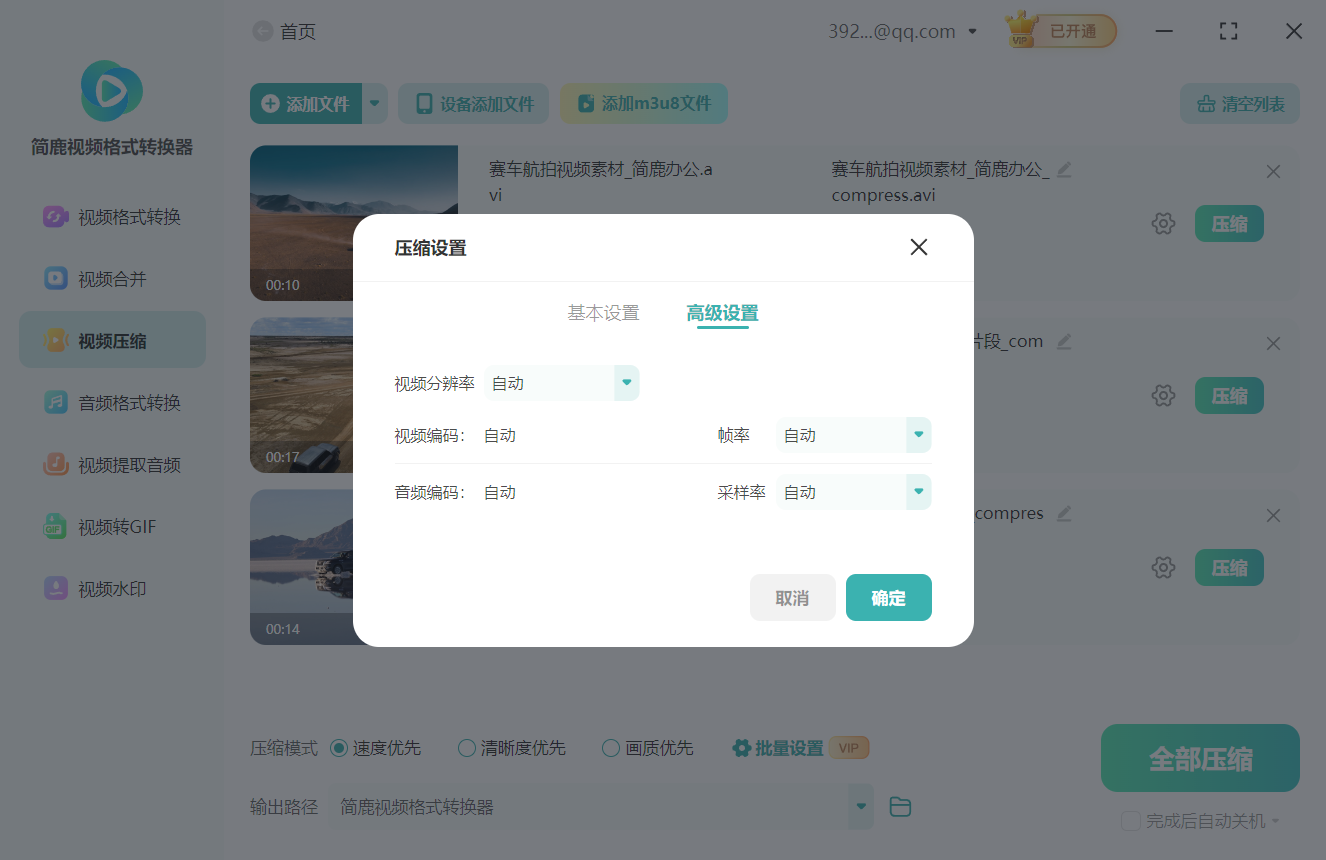Screen dimensions: 1326x860
Task: Start compressing all files via 全部压缩
Action: pos(1199,758)
